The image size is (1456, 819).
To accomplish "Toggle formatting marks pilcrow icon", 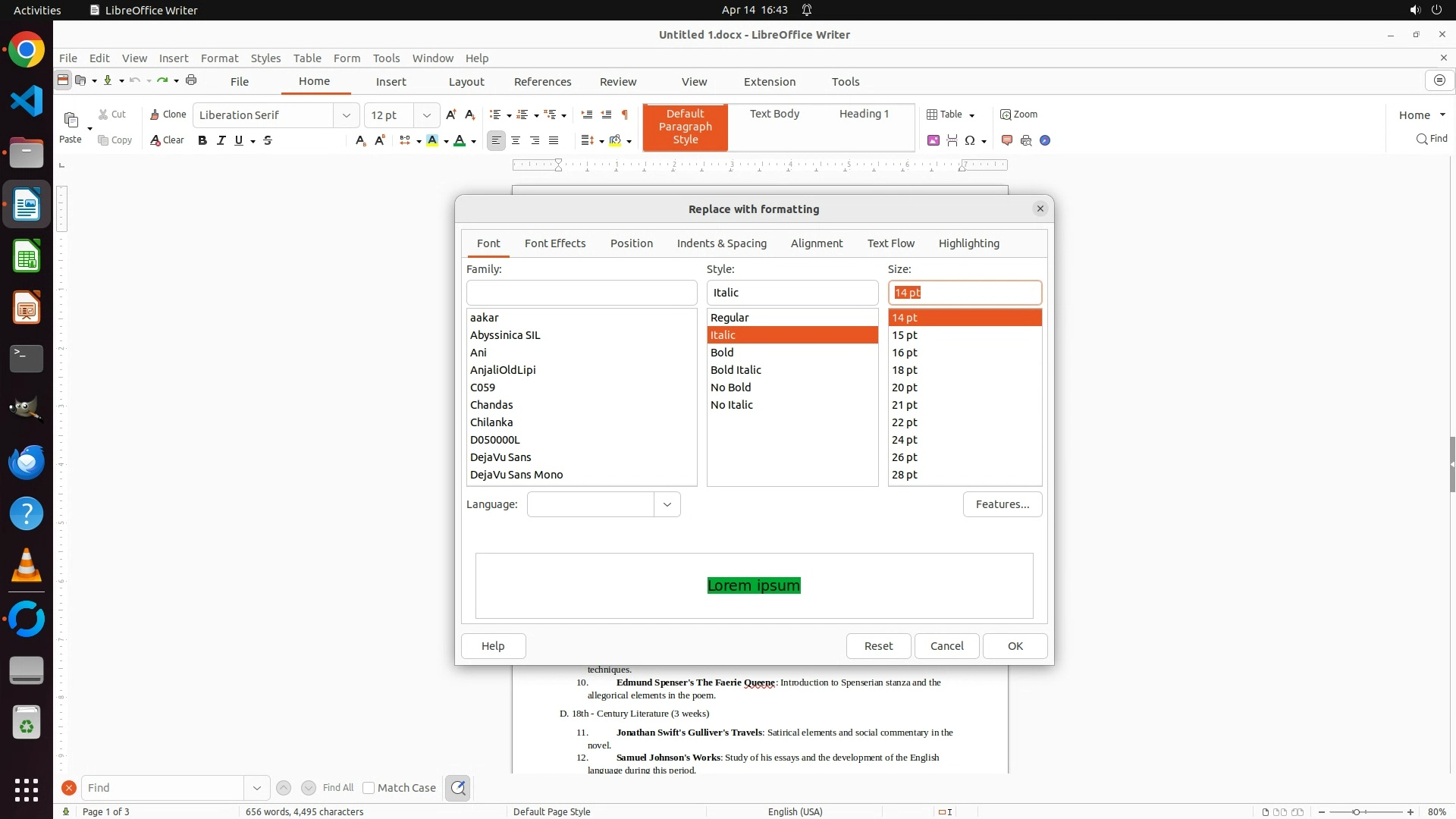I will point(625,115).
